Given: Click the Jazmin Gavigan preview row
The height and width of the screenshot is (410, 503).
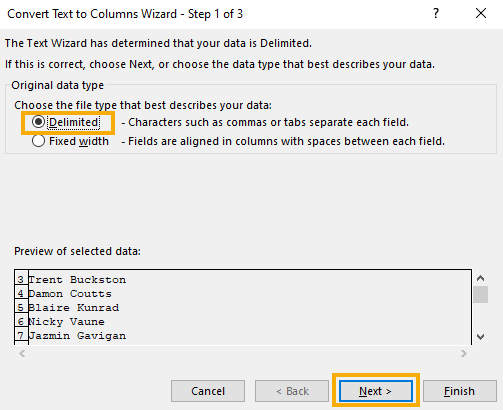Looking at the screenshot, I should pyautogui.click(x=243, y=335).
